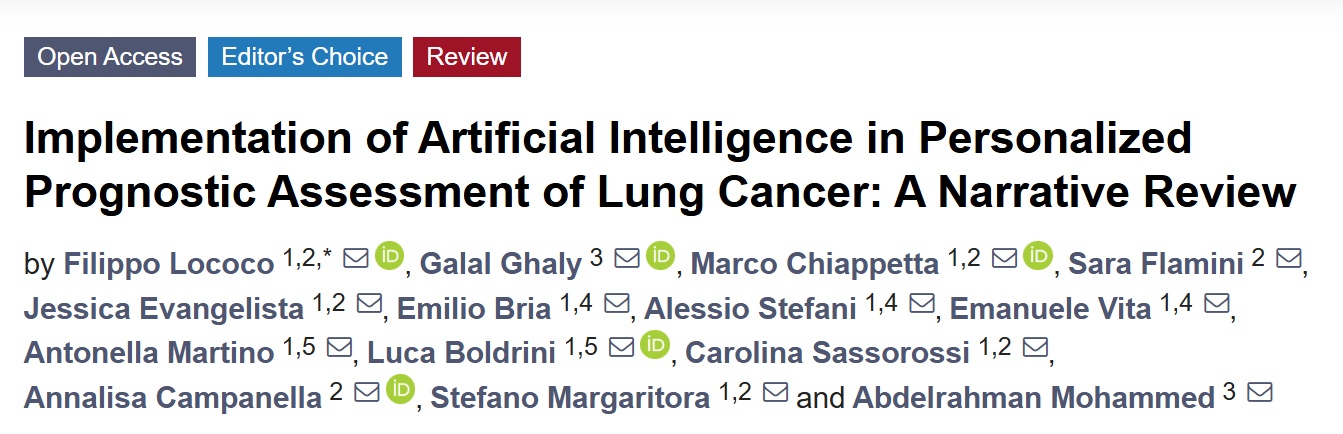
Task: Click Abdelrahman Mohammed's email envelope icon
Action: 1260,392
